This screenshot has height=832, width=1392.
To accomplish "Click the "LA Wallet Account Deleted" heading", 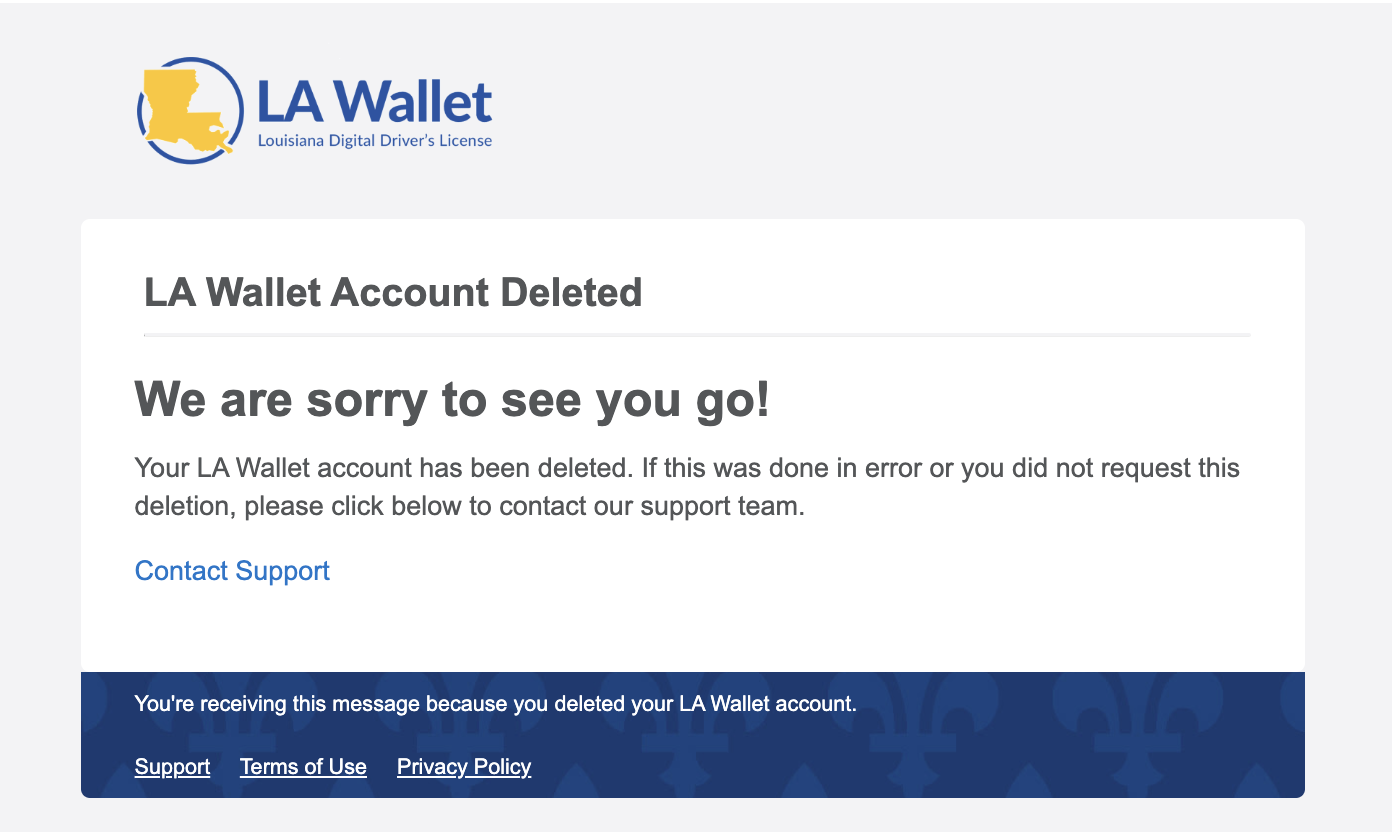I will pos(393,293).
